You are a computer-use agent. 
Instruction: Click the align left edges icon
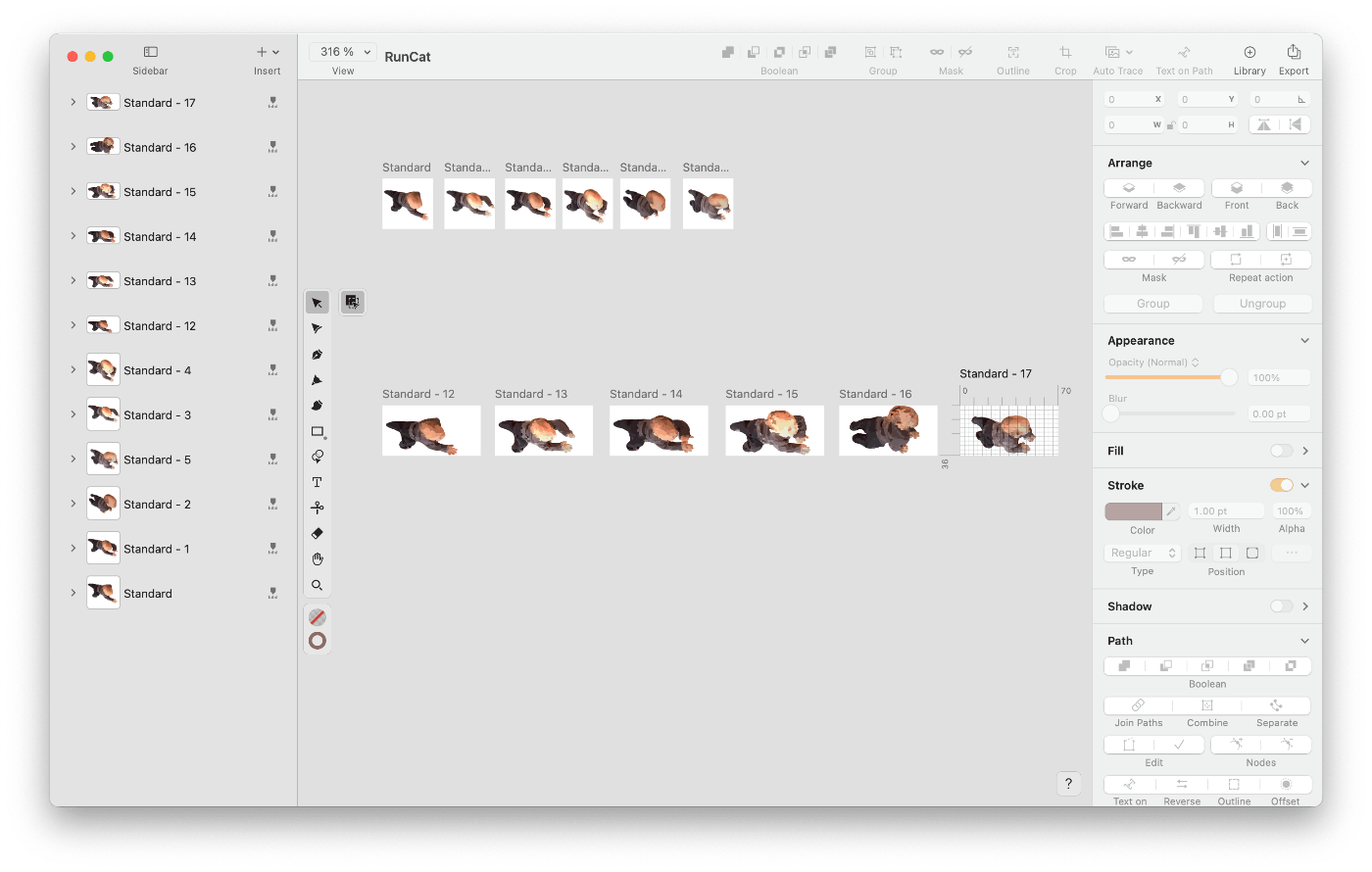click(x=1116, y=232)
